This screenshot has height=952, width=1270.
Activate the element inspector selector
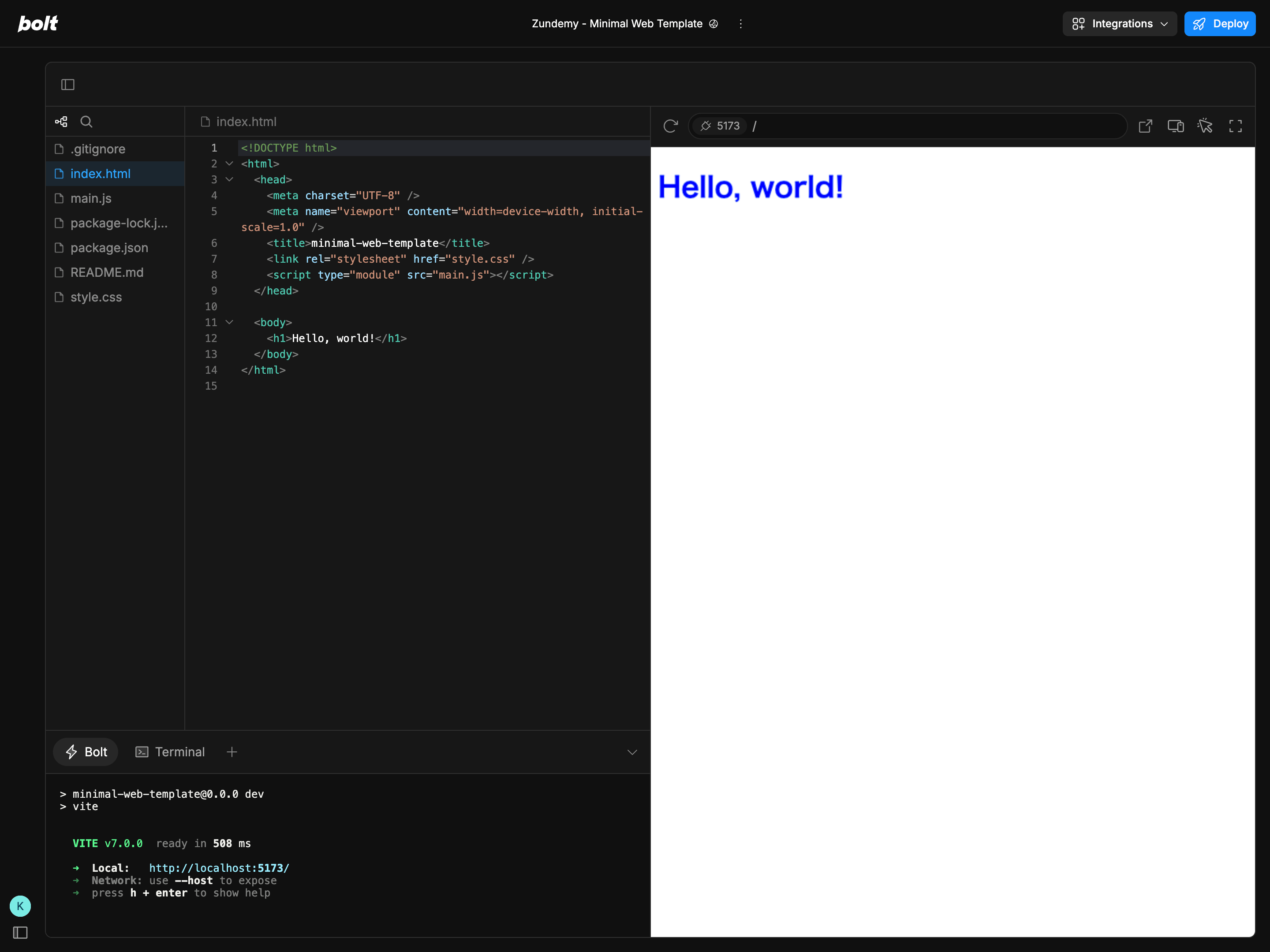click(x=1205, y=126)
